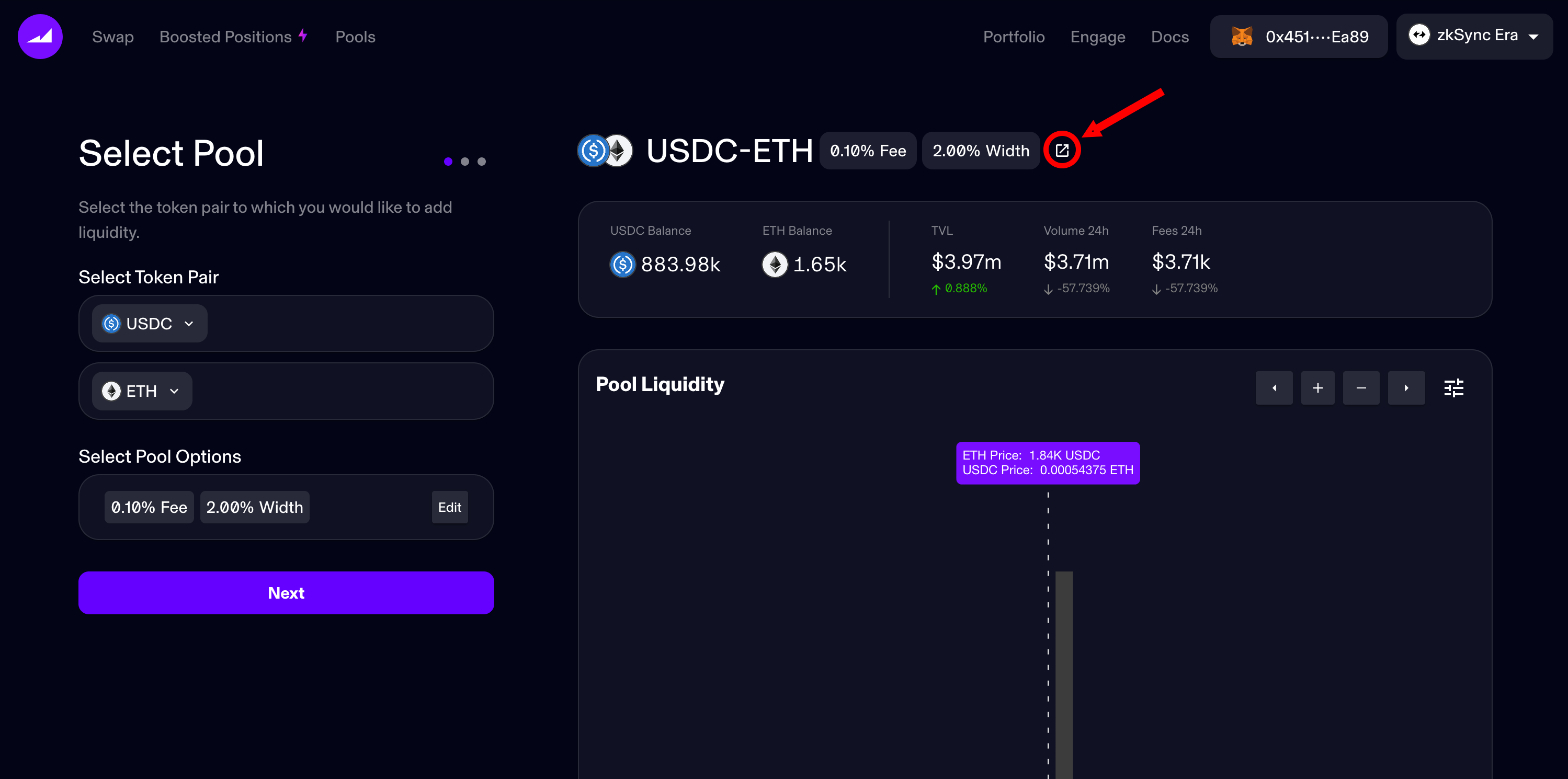1568x779 pixels.
Task: Expand the ETH token dropdown
Action: pyautogui.click(x=142, y=391)
